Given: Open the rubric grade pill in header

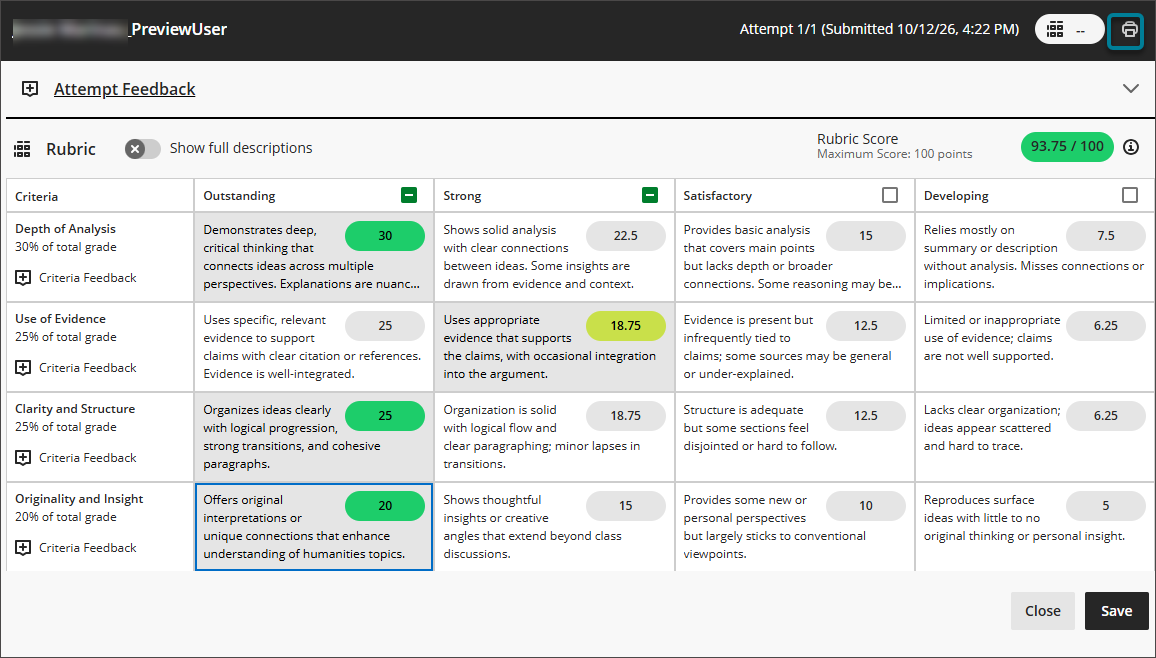Looking at the screenshot, I should [1069, 29].
